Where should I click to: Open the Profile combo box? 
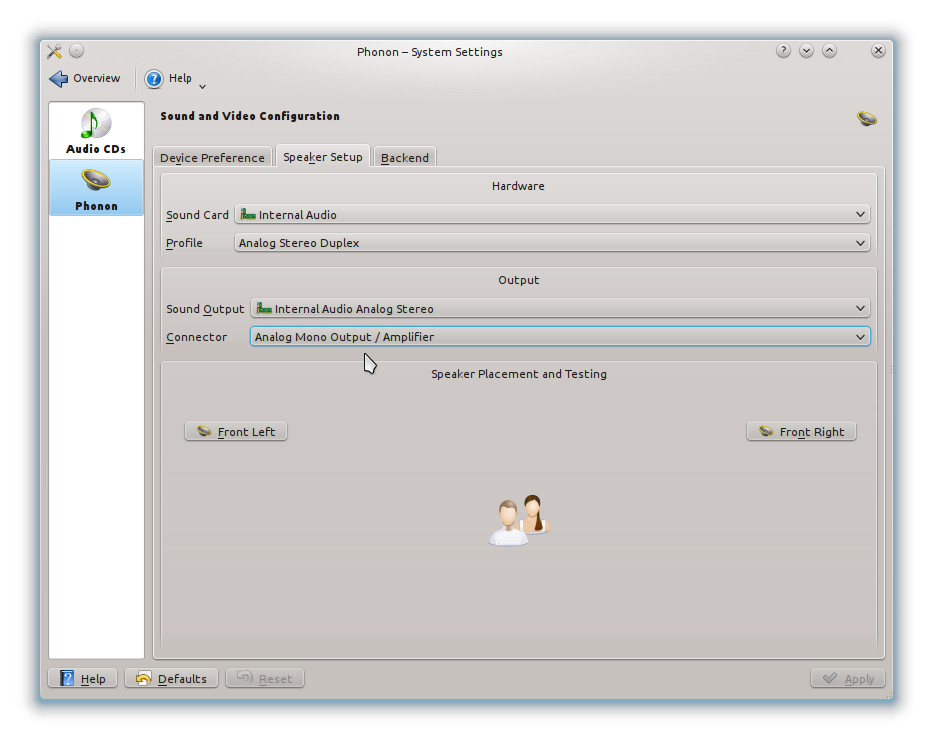pos(552,243)
